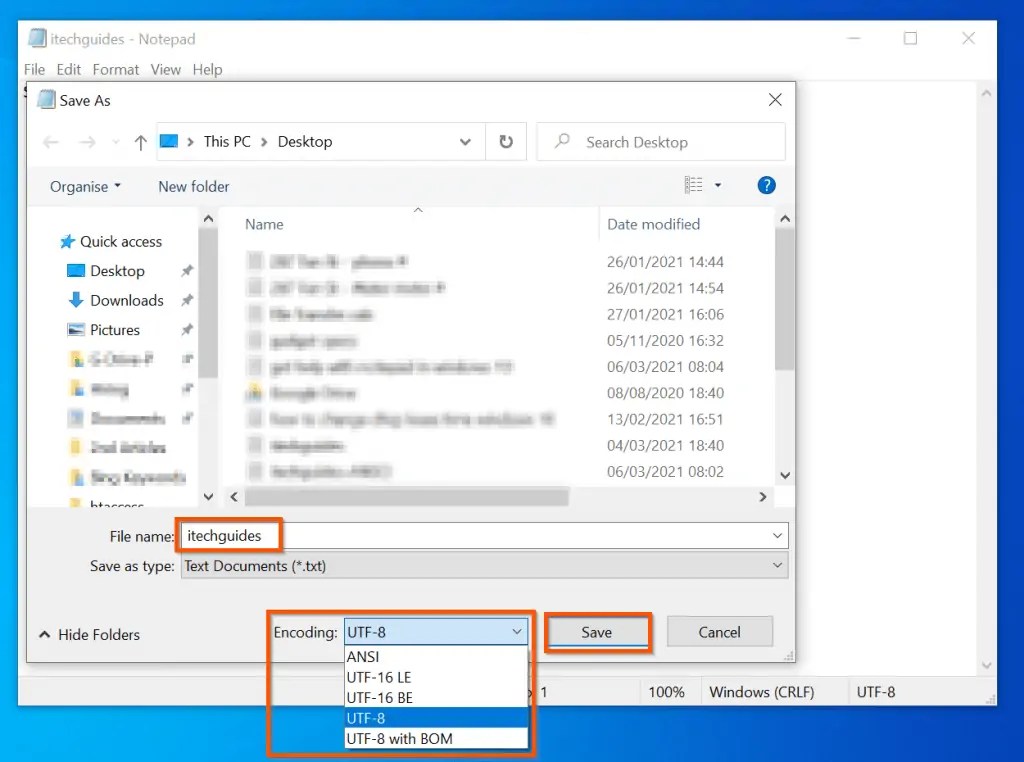
Task: Open the Encoding dropdown list
Action: (518, 631)
